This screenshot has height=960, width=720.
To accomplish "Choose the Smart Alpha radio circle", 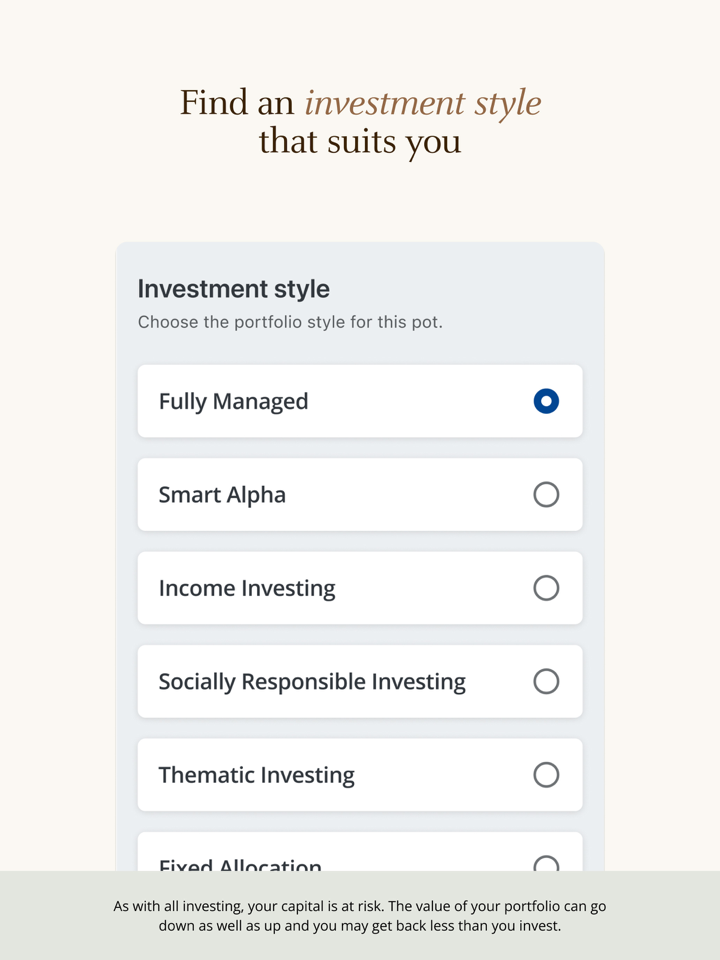I will pyautogui.click(x=546, y=494).
